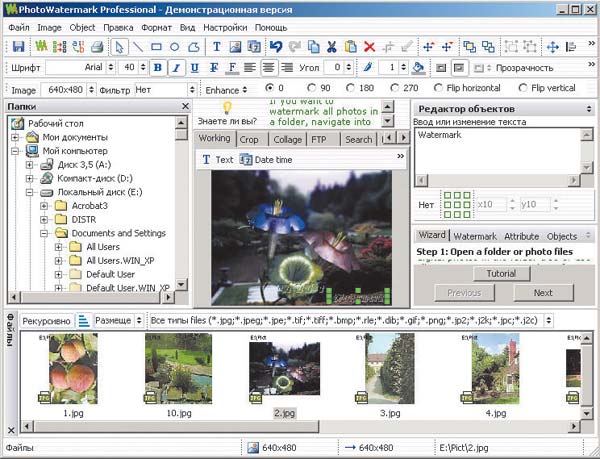The width and height of the screenshot is (600, 459).
Task: Click the Move four-arrow icon
Action: point(553,47)
